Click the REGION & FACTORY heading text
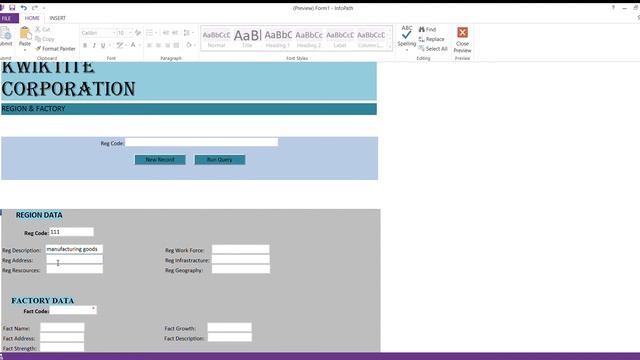Viewport: 640px width, 360px height. 33,109
